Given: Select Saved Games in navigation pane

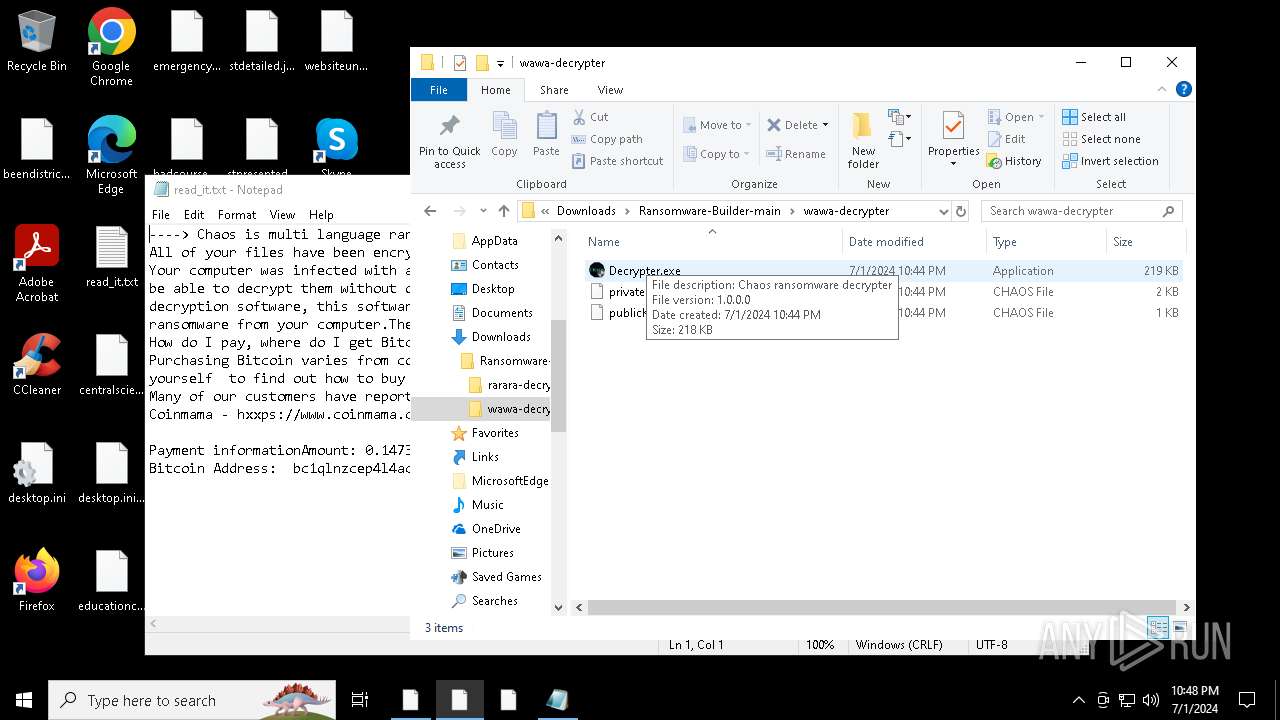Looking at the screenshot, I should click(506, 577).
